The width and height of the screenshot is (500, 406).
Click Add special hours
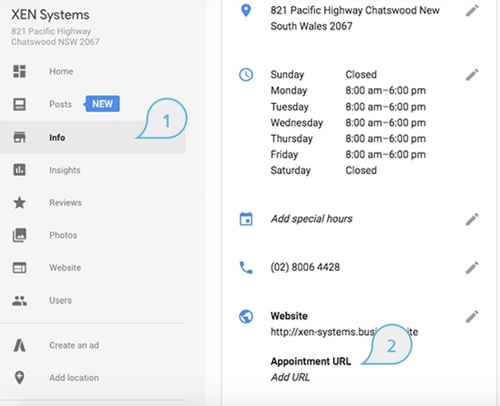(x=311, y=219)
